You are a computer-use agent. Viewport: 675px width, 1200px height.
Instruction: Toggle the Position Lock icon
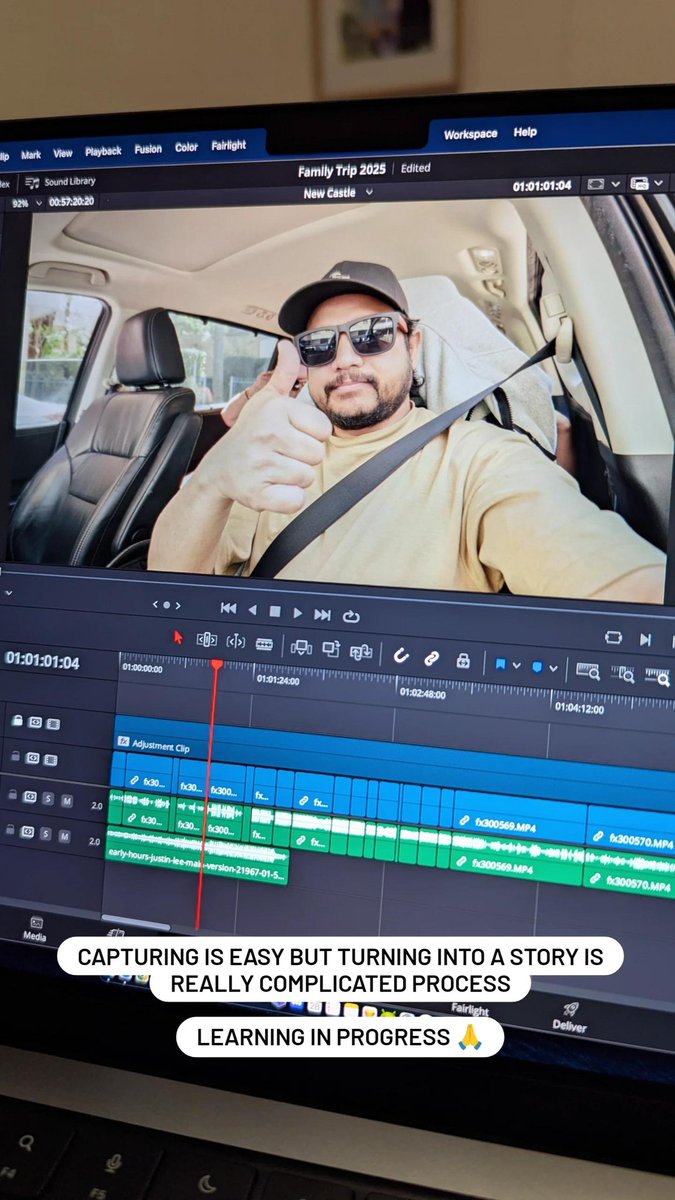pos(463,661)
